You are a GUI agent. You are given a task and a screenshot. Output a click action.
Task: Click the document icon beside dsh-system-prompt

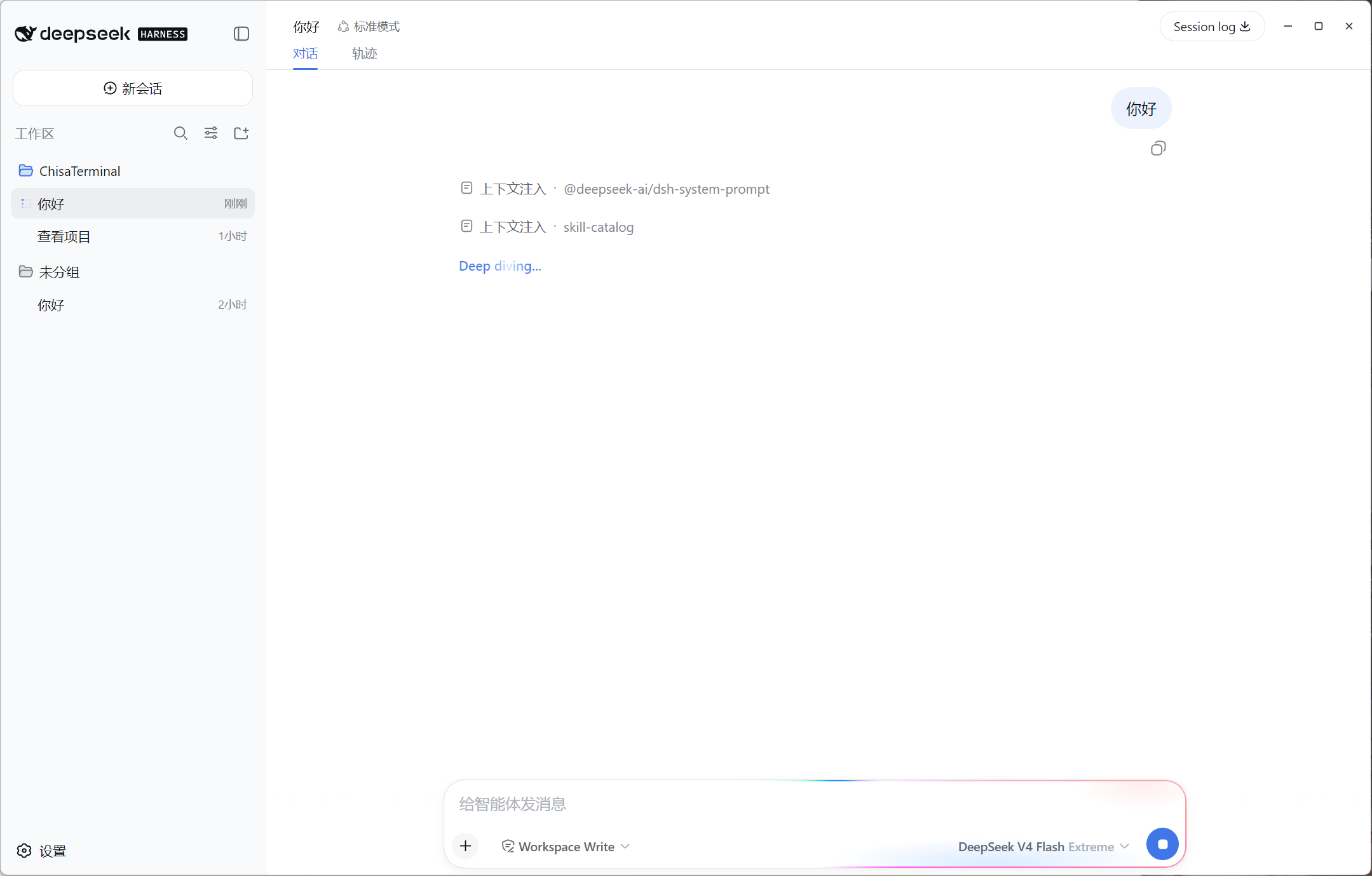[x=466, y=188]
